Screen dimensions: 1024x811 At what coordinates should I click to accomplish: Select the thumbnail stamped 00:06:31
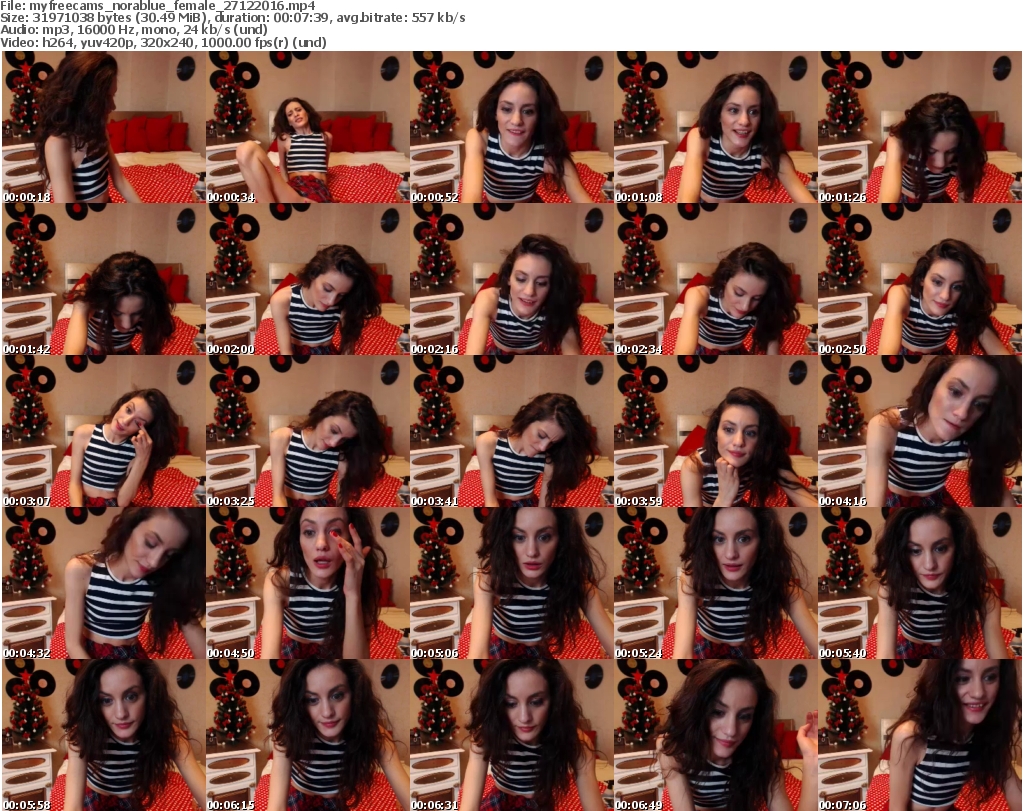(x=511, y=735)
